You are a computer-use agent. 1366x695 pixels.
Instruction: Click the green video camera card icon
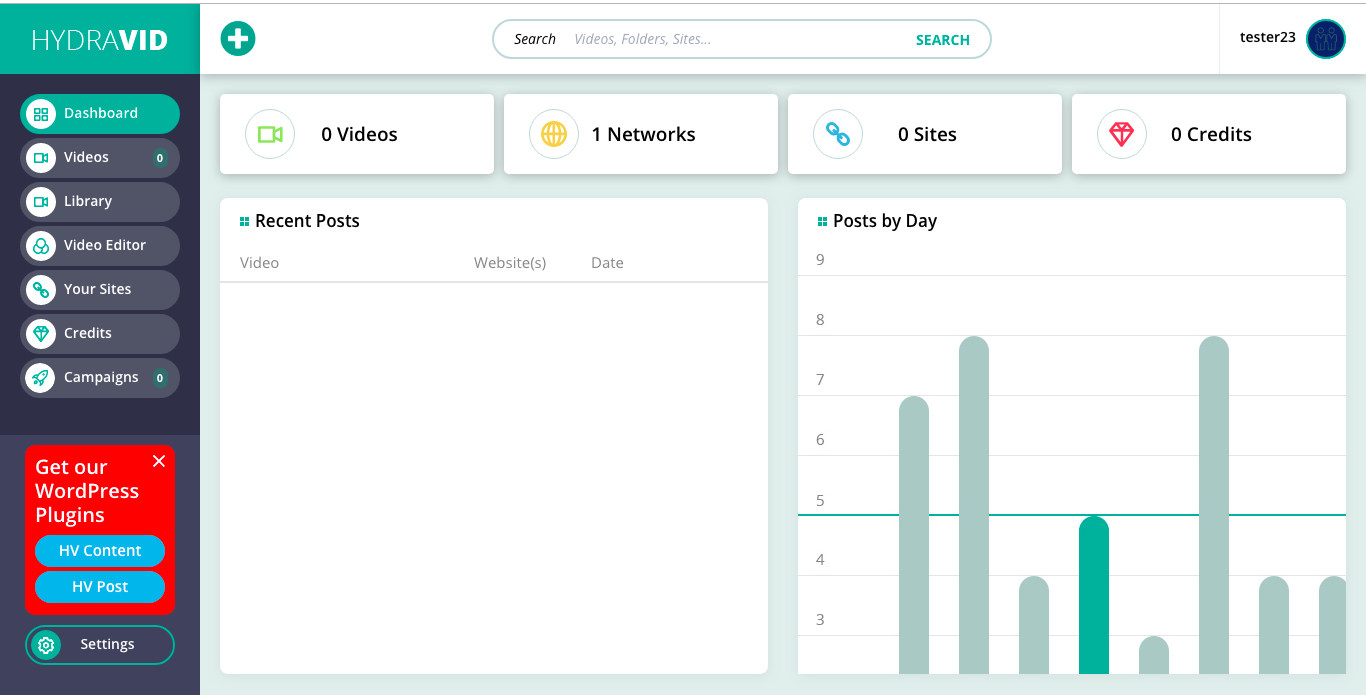point(270,134)
